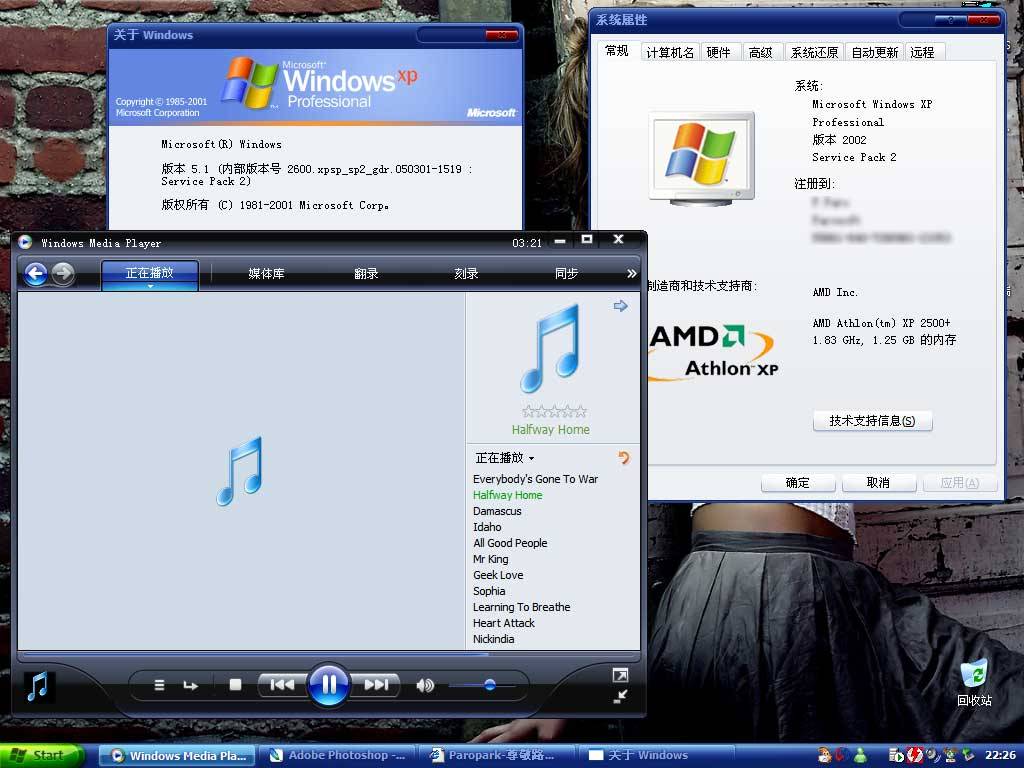Click the Back arrow in Media Player
Screen dimensions: 1024x768
(36, 274)
